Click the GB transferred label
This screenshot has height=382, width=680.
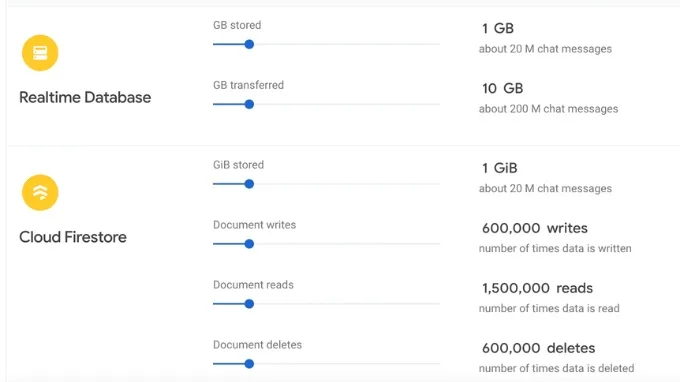248,85
